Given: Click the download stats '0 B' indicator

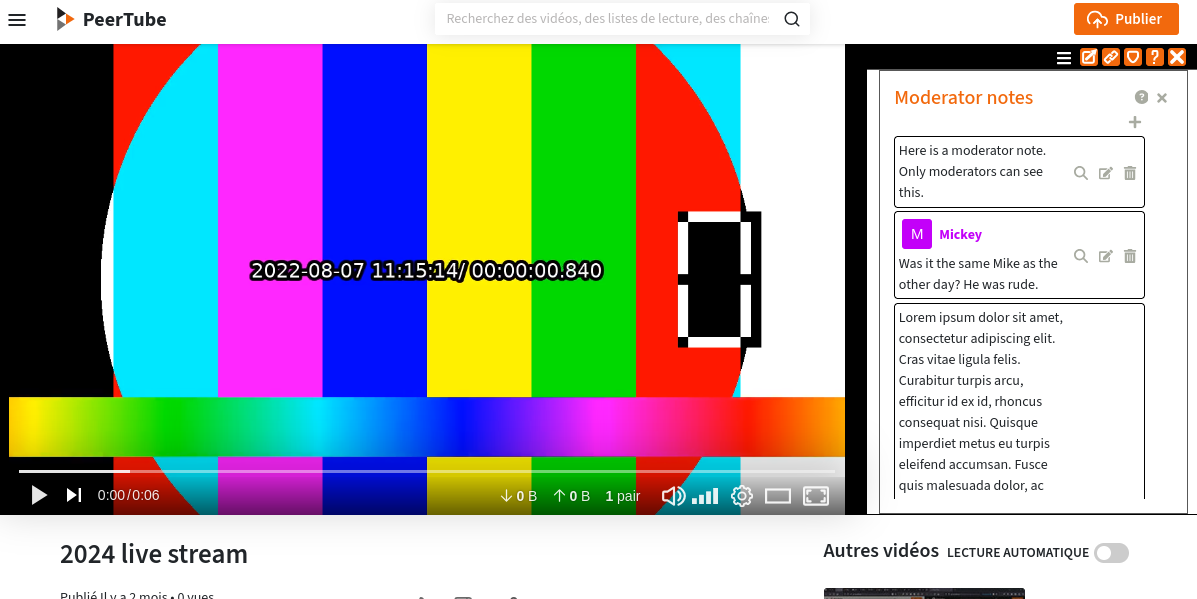Looking at the screenshot, I should click(518, 496).
